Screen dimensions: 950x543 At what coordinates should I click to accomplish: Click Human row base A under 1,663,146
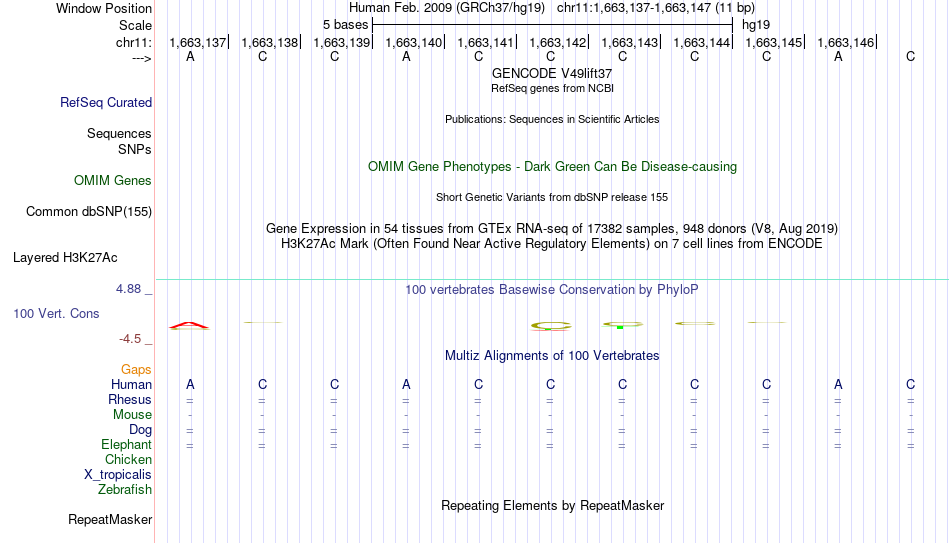coord(838,384)
